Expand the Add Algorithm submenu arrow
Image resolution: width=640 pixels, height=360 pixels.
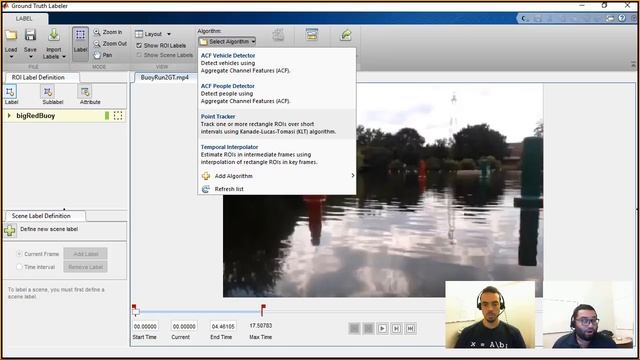(x=353, y=176)
